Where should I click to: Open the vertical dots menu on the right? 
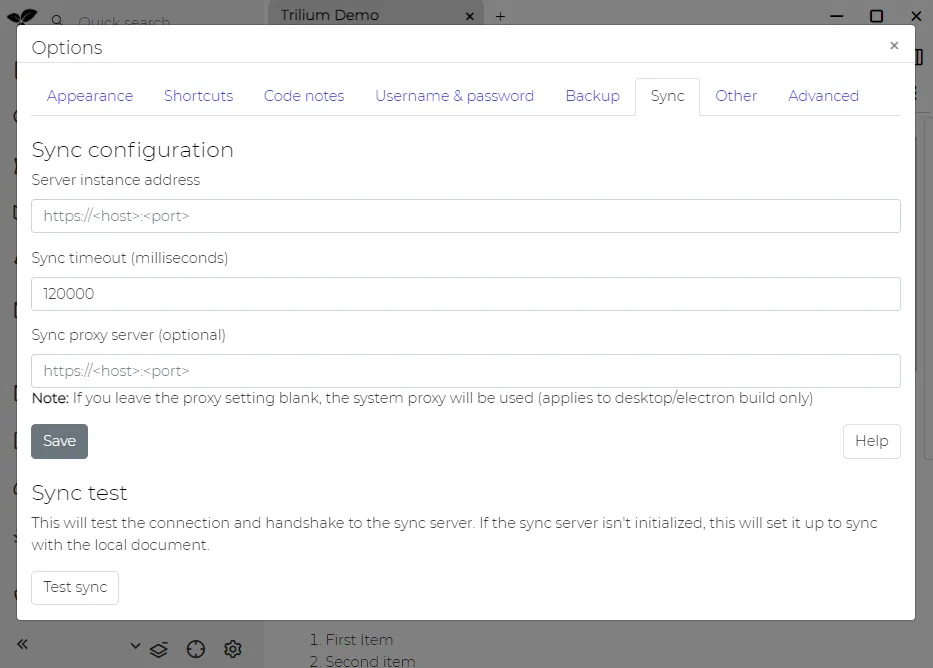pyautogui.click(x=916, y=92)
